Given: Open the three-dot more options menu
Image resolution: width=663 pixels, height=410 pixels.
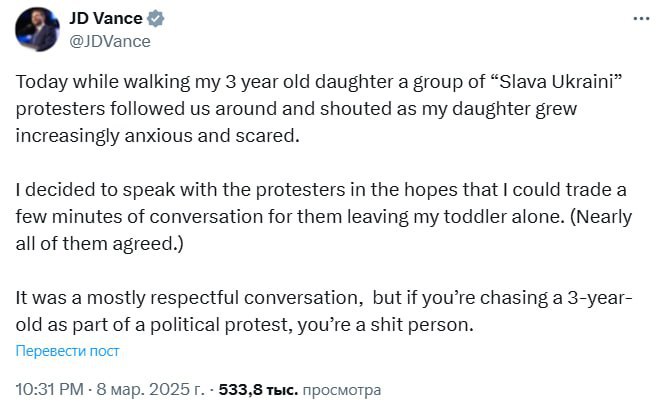Looking at the screenshot, I should tap(639, 20).
